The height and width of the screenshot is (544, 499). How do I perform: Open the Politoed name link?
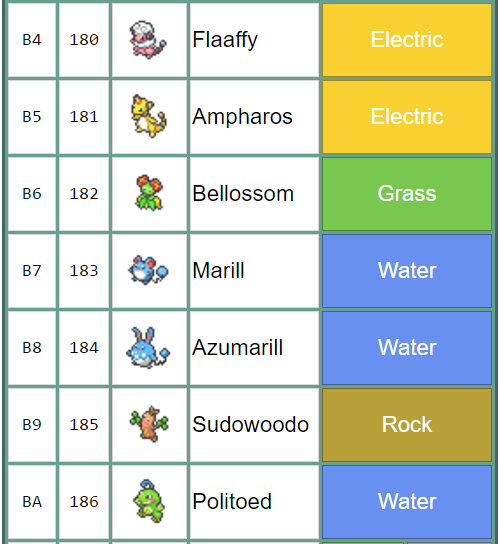pyautogui.click(x=232, y=501)
